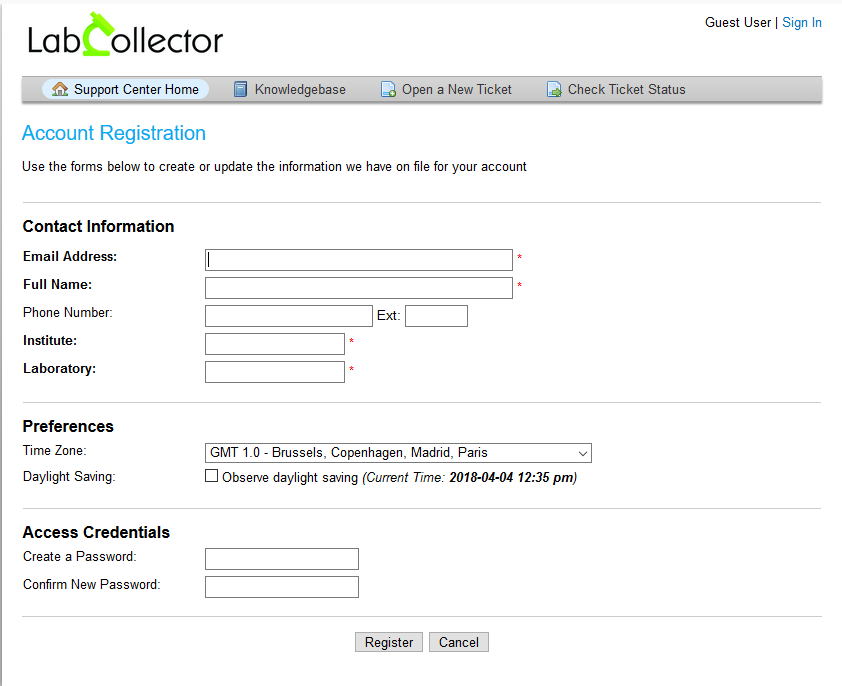Click the house icon for Support Center Home
The height and width of the screenshot is (686, 842).
(x=60, y=89)
